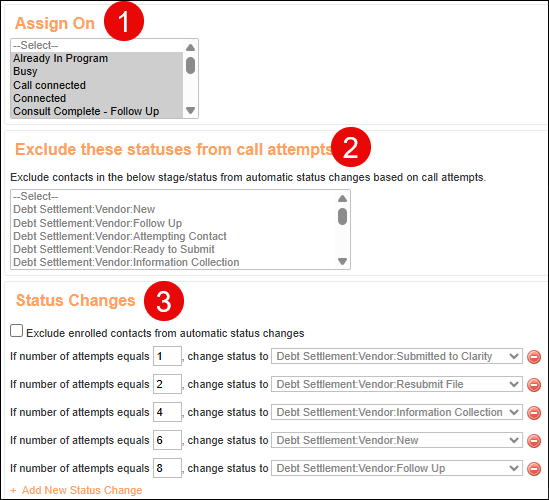The width and height of the screenshot is (549, 500).
Task: Select Connected in the Assign On list
Action: [97, 98]
